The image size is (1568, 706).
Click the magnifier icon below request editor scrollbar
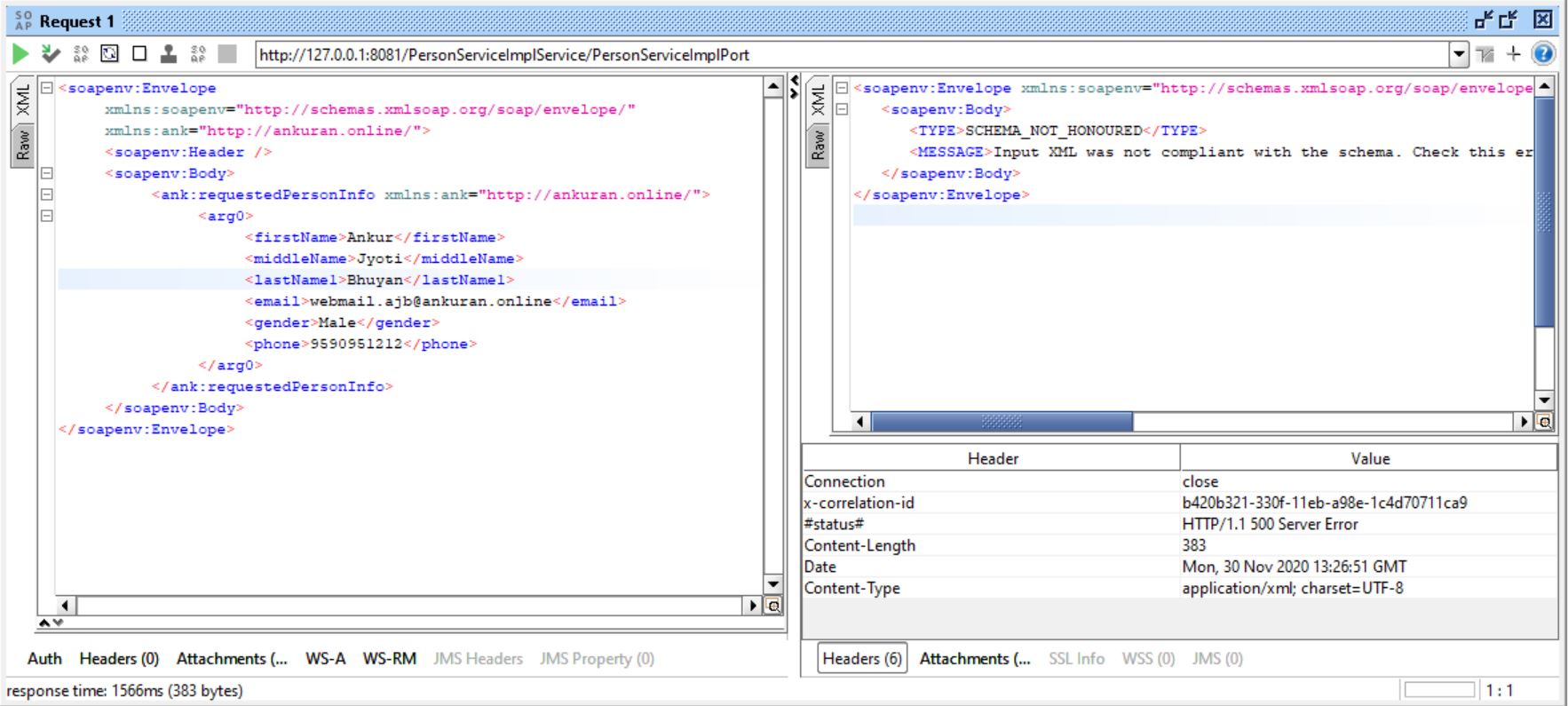click(x=773, y=606)
